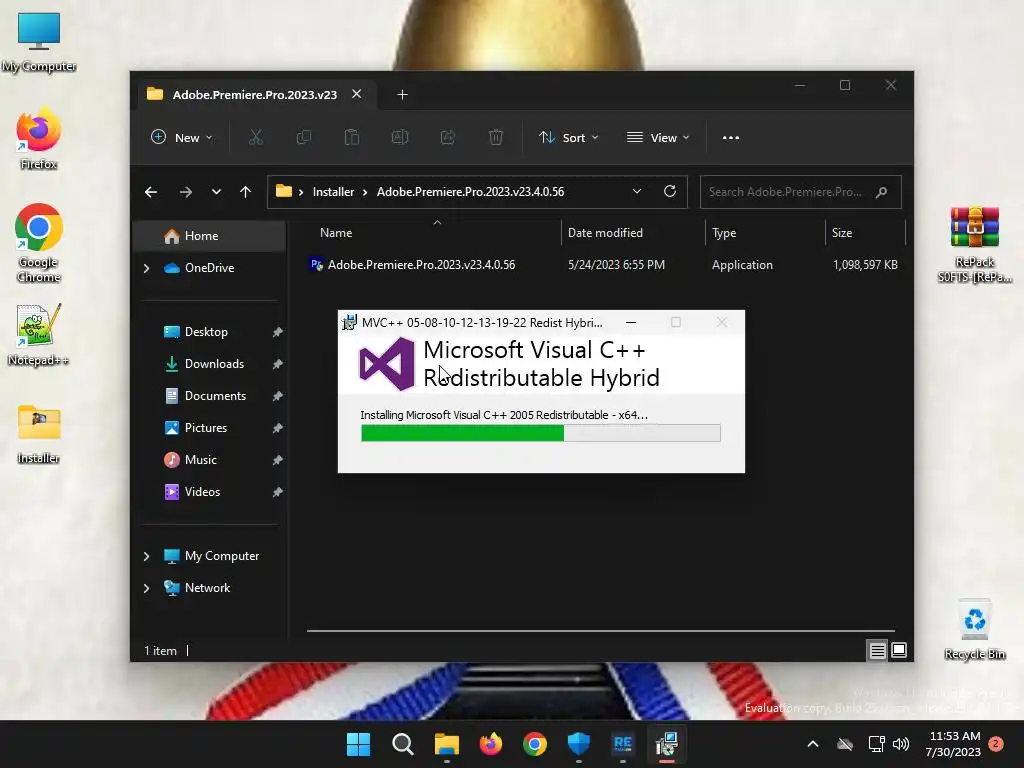Open Firefox desktop shortcut
The height and width of the screenshot is (768, 1024).
pyautogui.click(x=39, y=139)
